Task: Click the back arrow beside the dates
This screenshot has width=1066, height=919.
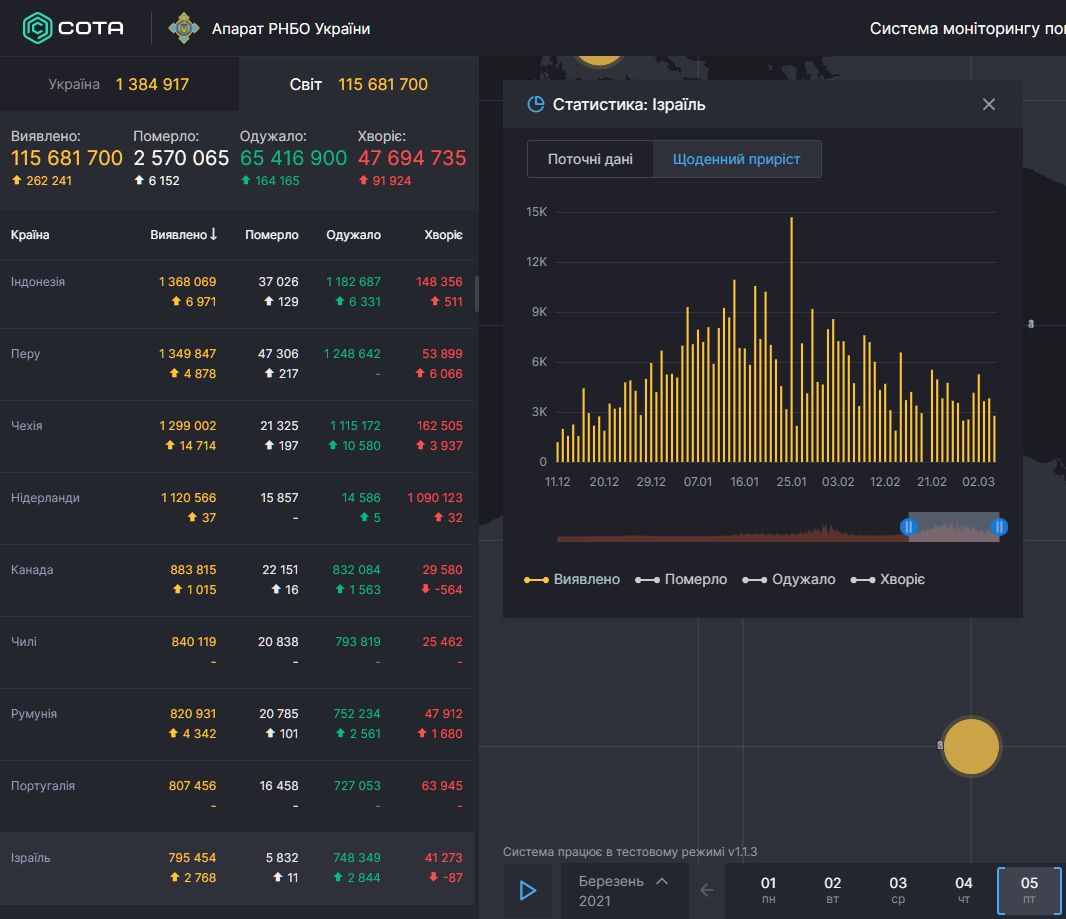Action: (707, 890)
